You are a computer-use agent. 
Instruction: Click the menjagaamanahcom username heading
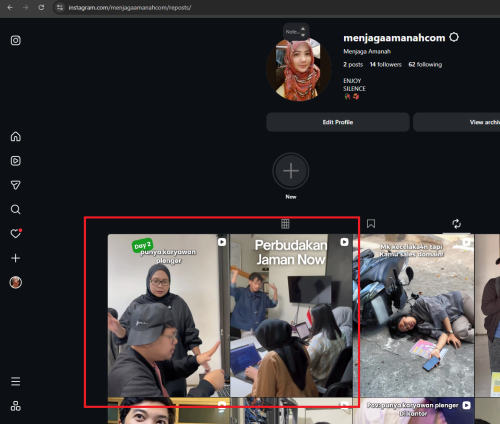394,38
